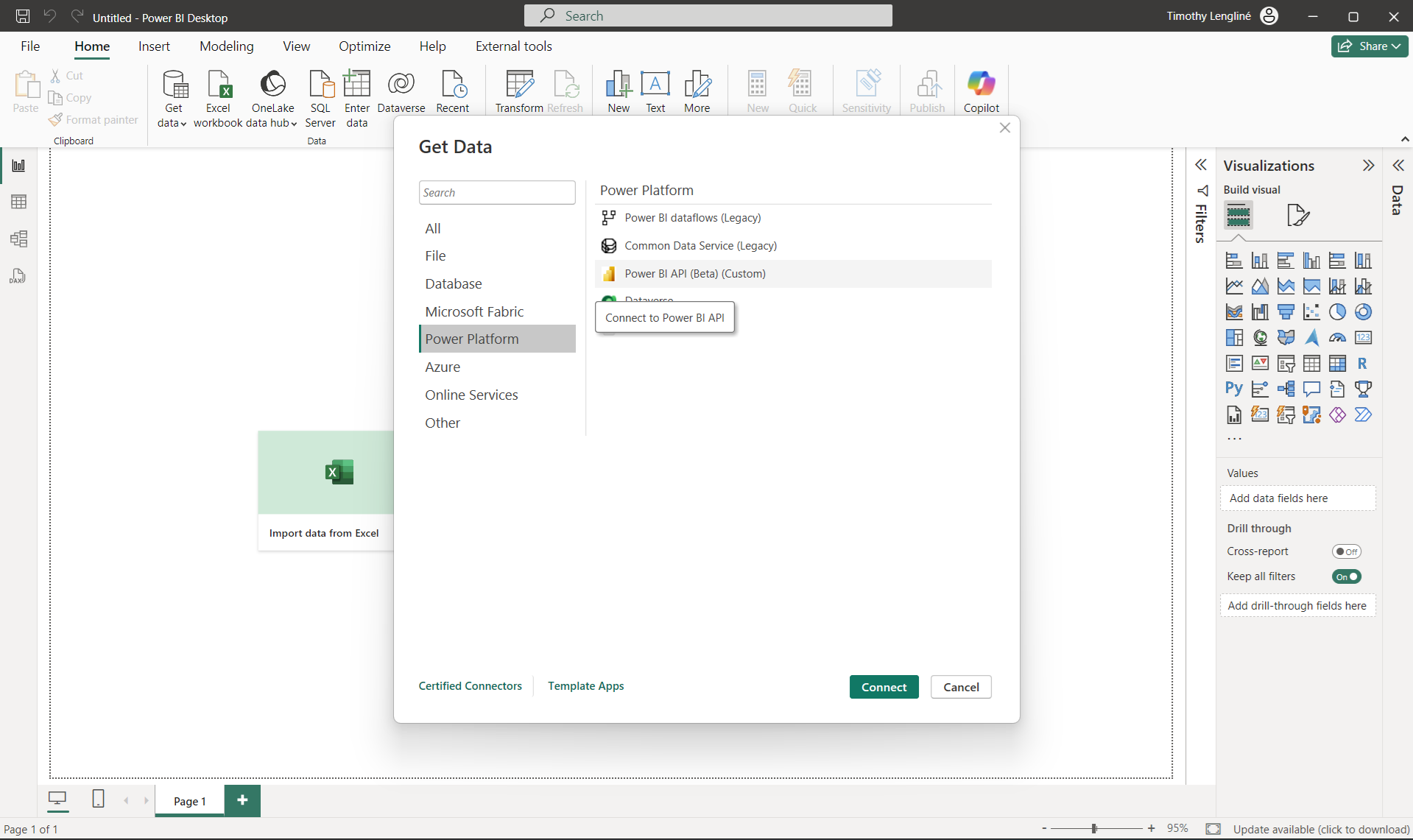This screenshot has height=840, width=1413.
Task: Show more visuals via the ellipsis
Action: [x=1234, y=439]
